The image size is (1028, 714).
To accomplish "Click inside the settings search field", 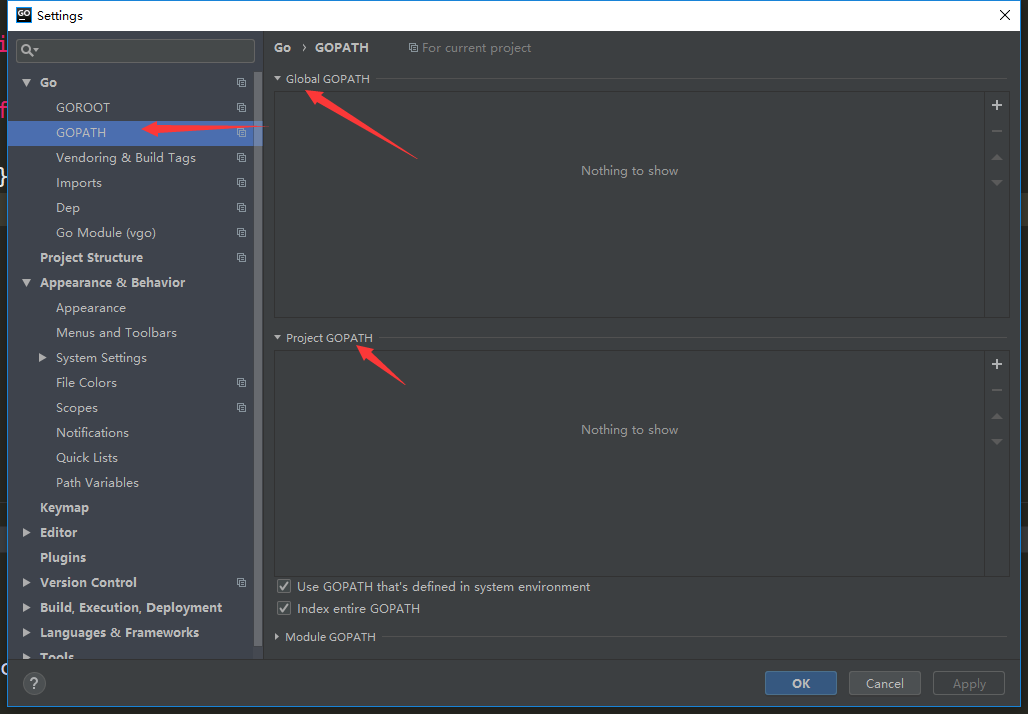I will pos(136,50).
